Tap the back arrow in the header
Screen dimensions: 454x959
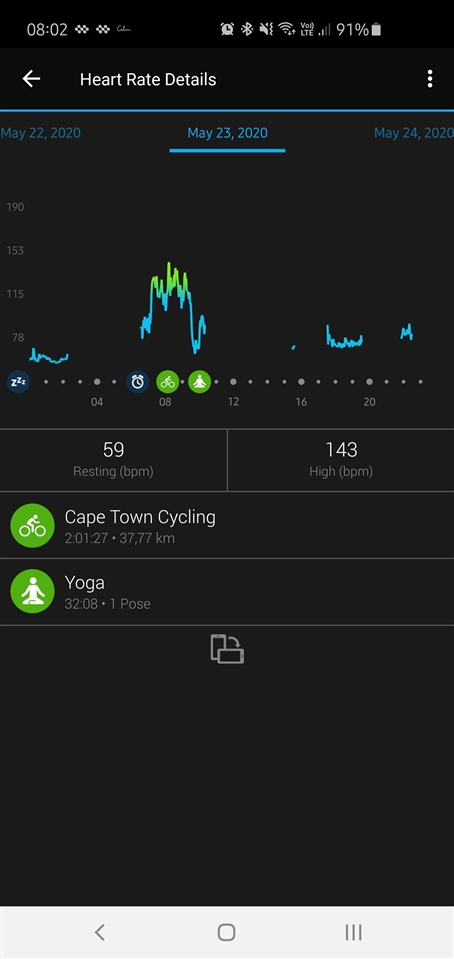pos(31,79)
